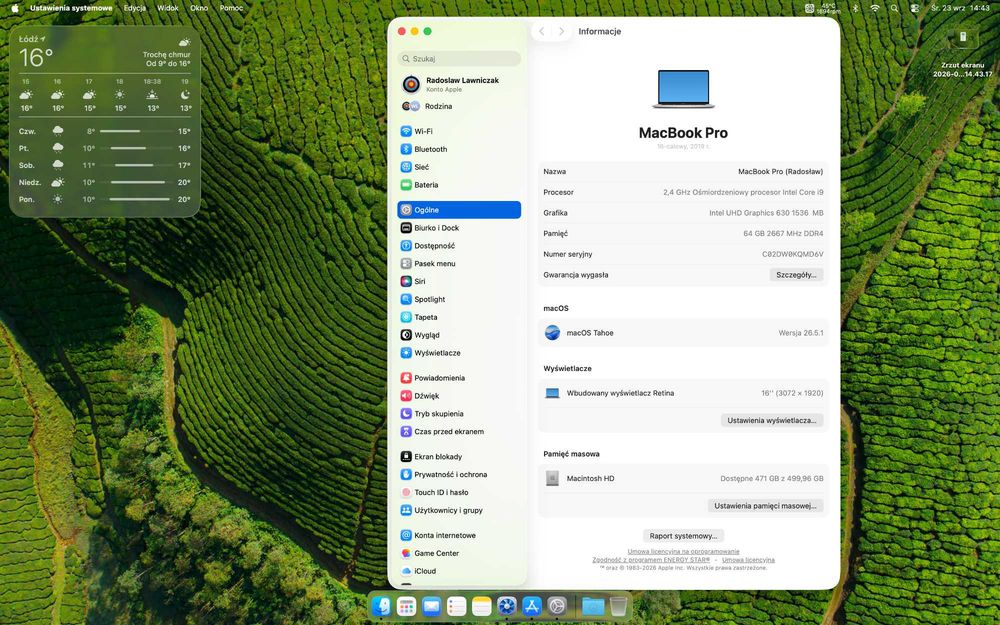
Task: Open the Apple menu
Action: tap(15, 8)
